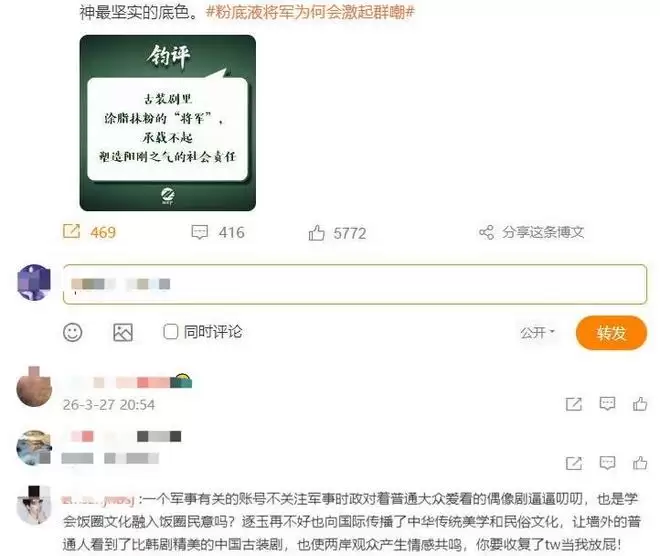Click the share icon beside 分享这条博文
This screenshot has width=660, height=556.
point(486,232)
